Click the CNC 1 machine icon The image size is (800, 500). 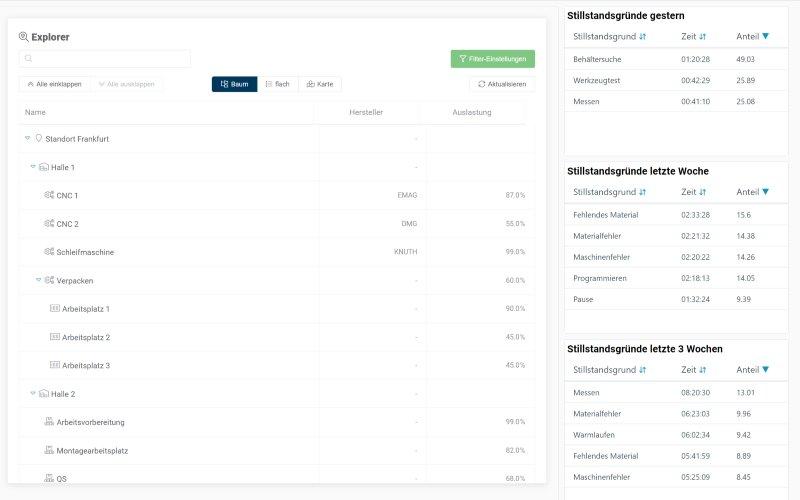49,195
